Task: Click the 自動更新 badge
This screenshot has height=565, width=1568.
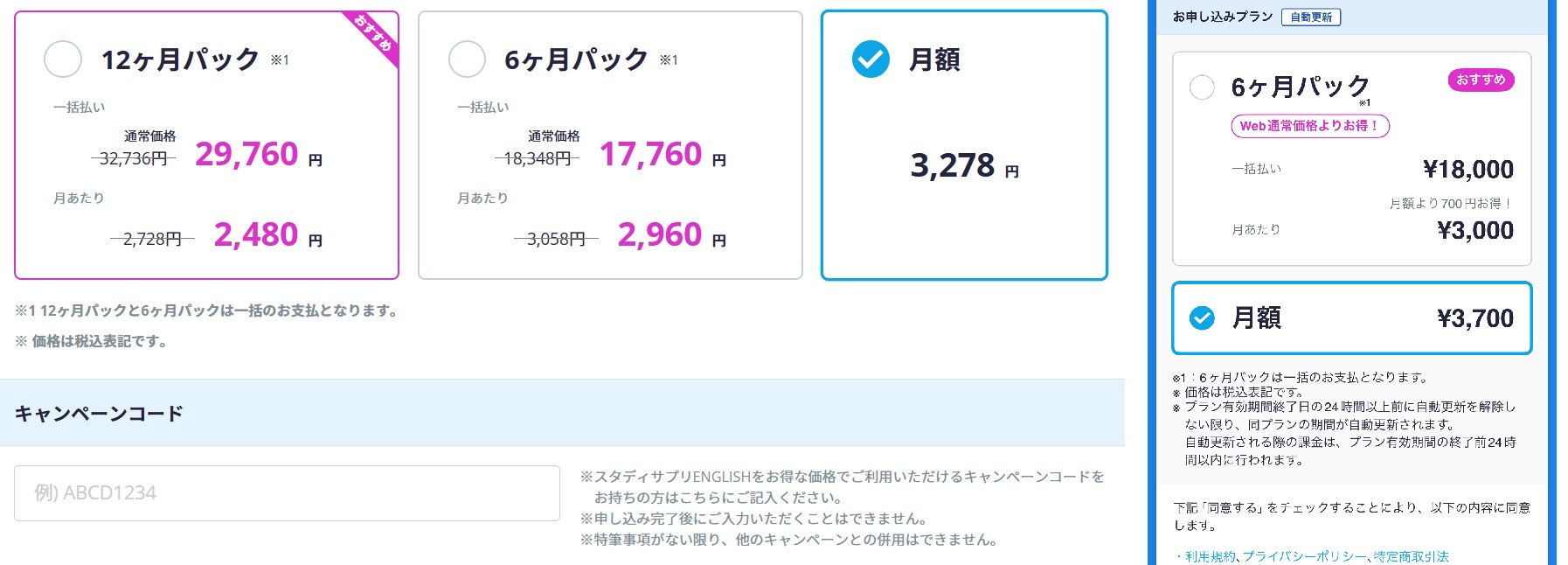Action: coord(1311,17)
